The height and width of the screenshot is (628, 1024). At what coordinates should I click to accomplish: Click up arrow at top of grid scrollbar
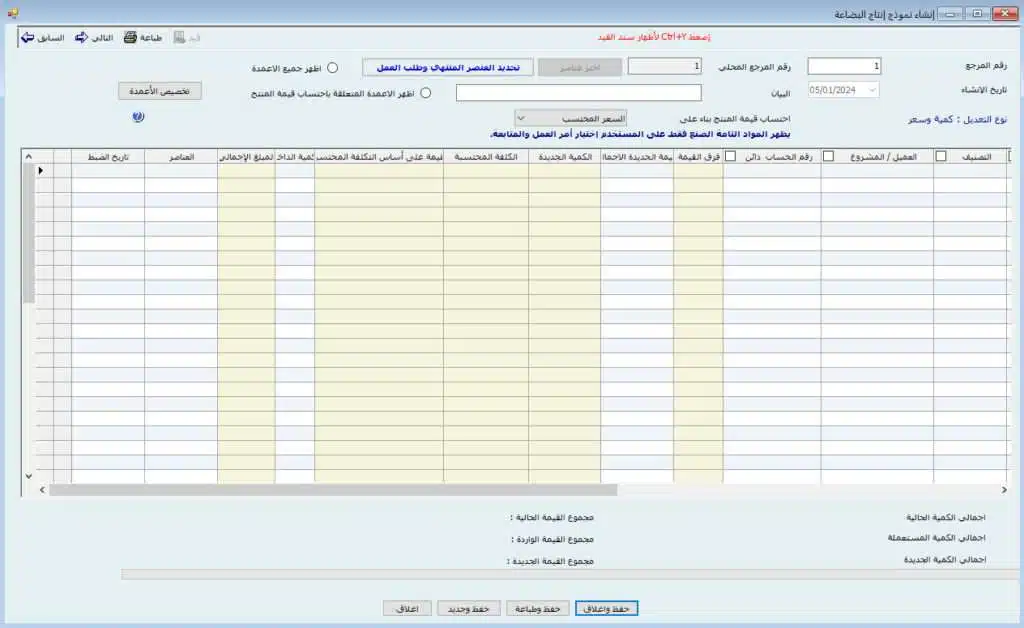[x=28, y=156]
